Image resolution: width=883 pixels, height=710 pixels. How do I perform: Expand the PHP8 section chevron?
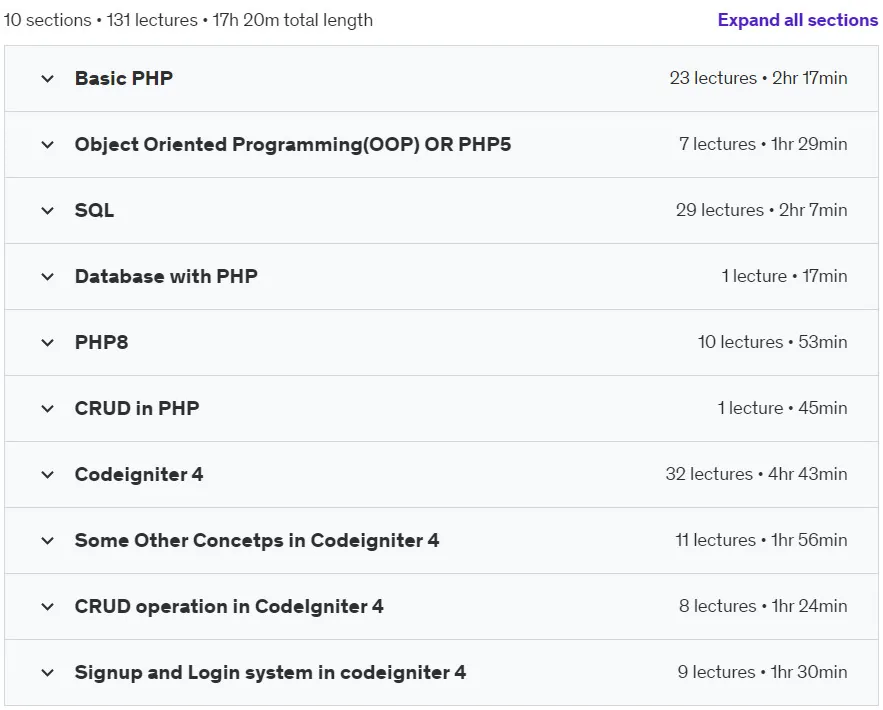(48, 342)
